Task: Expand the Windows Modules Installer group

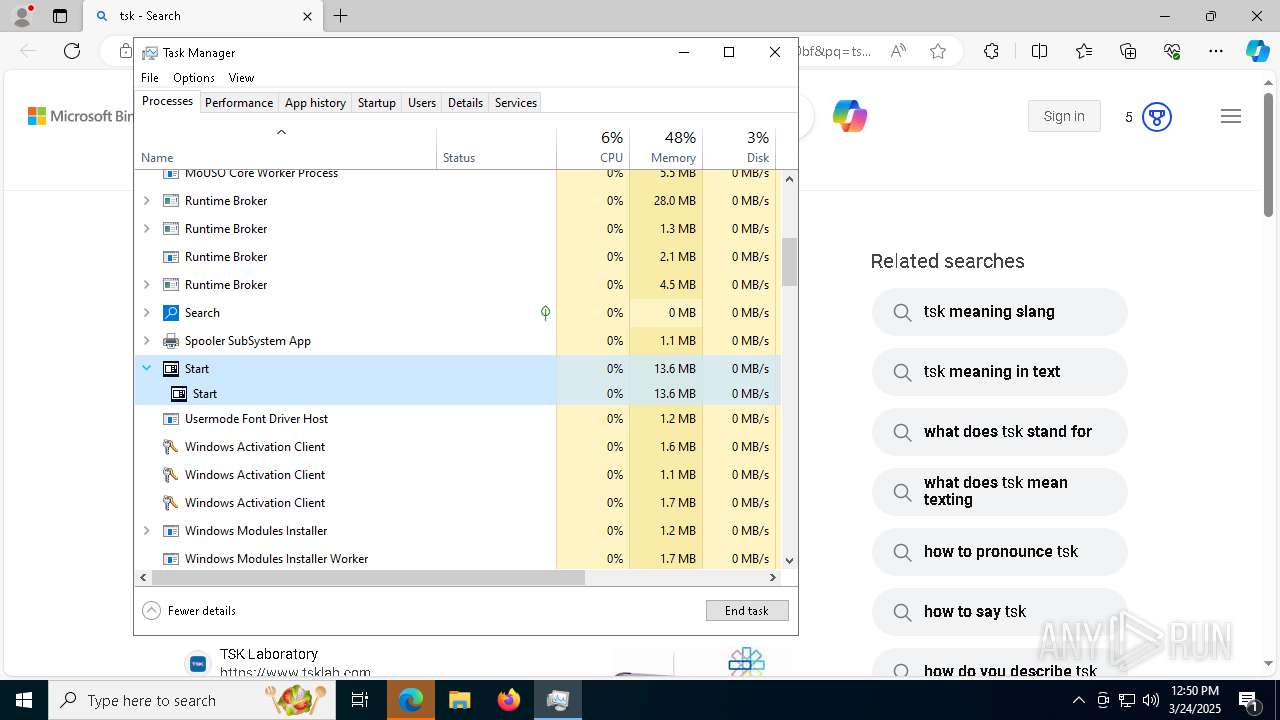Action: [147, 531]
